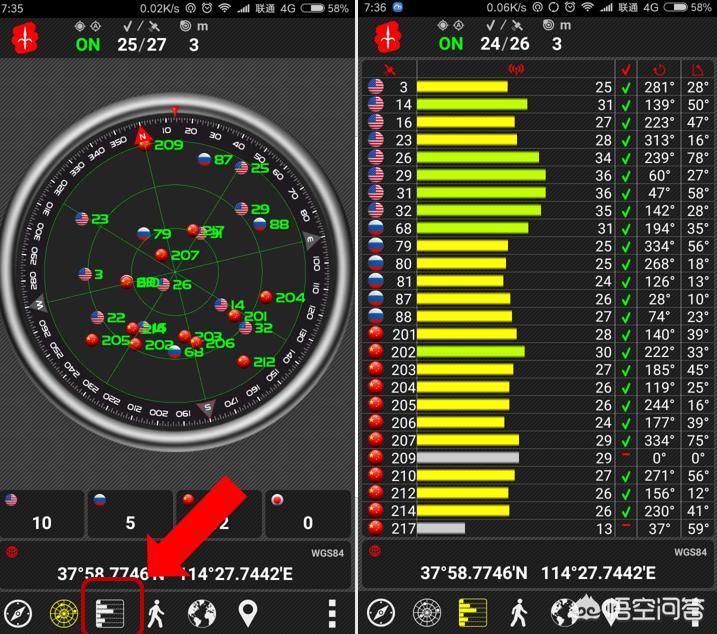
Task: Tap the green ON status on right screen
Action: pos(450,44)
